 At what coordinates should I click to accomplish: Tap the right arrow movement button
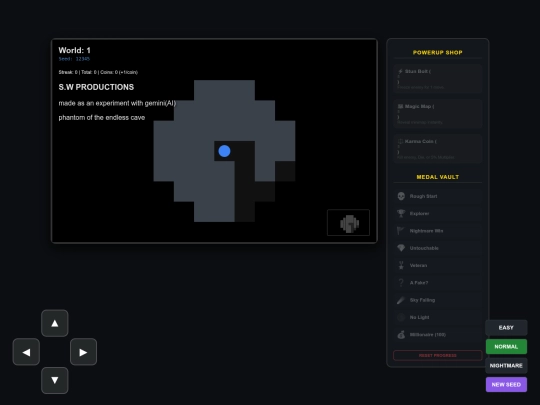83,352
